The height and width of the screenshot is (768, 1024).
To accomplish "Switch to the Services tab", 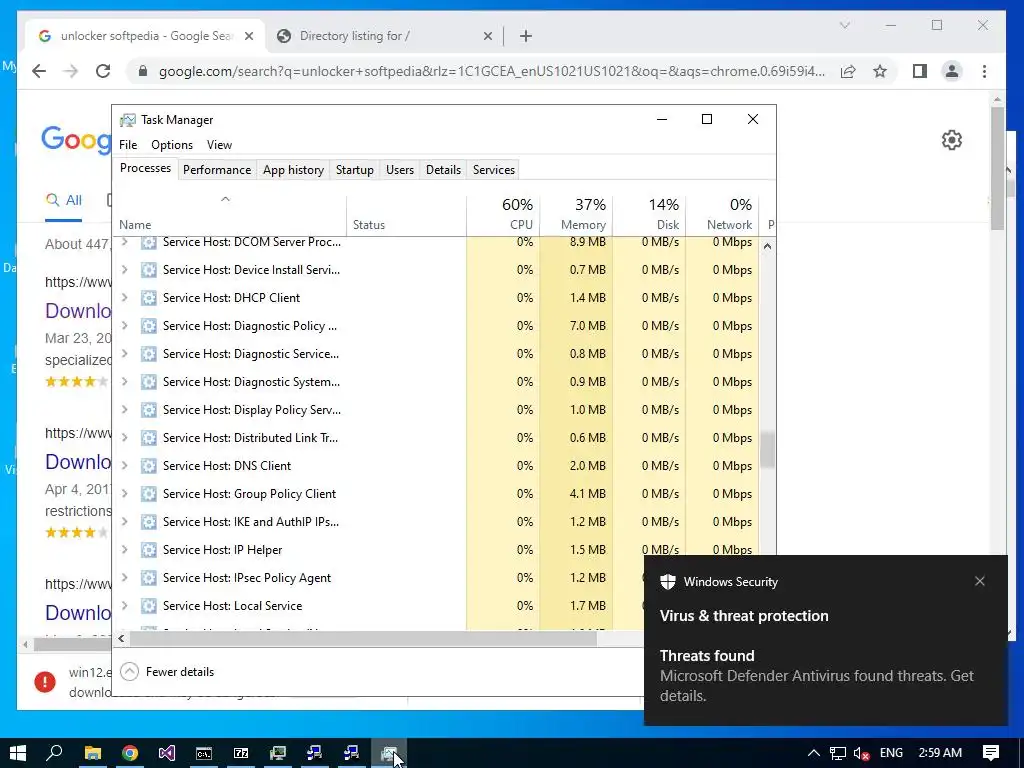I will (x=494, y=170).
